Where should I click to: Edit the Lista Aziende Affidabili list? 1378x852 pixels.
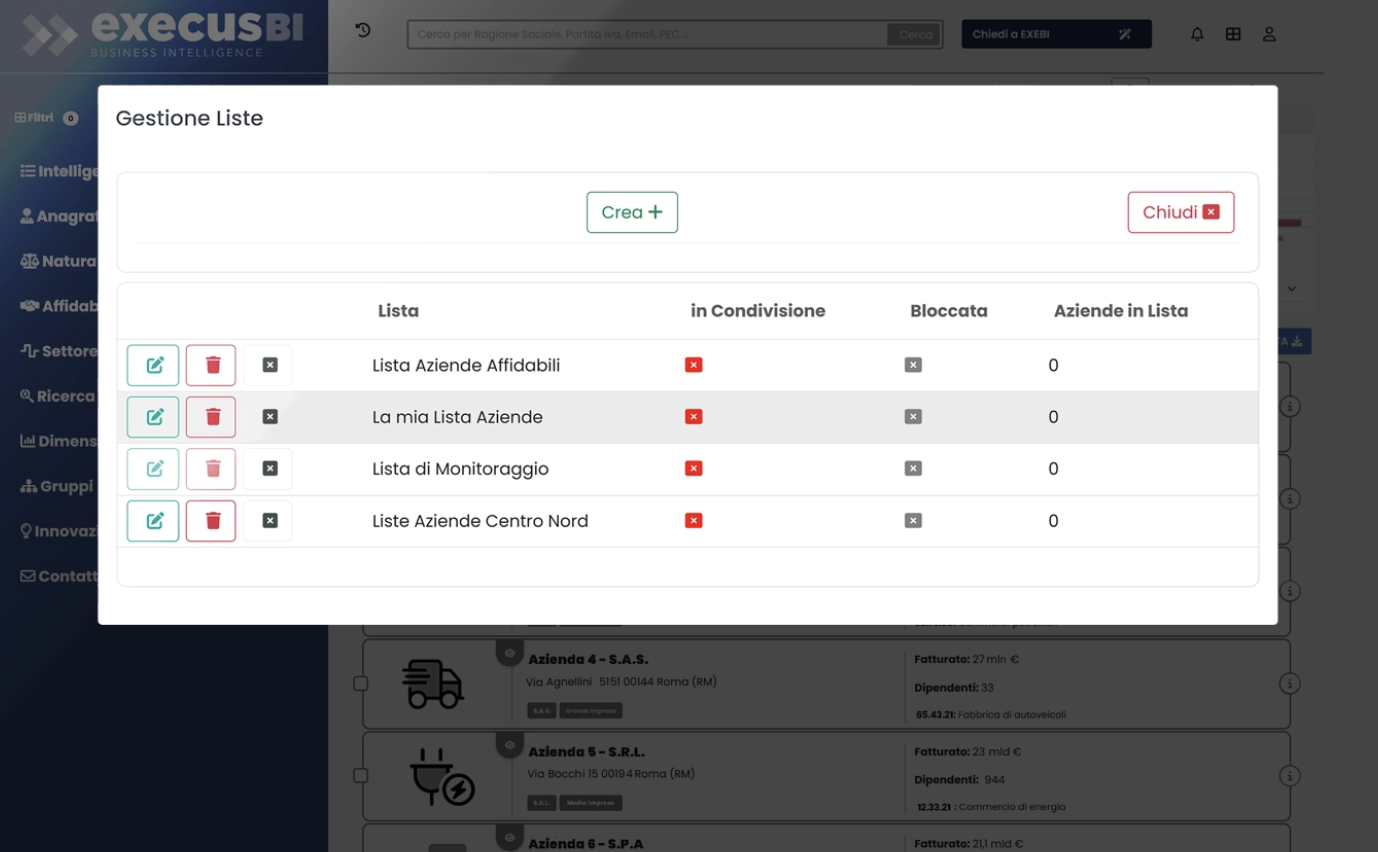tap(152, 365)
